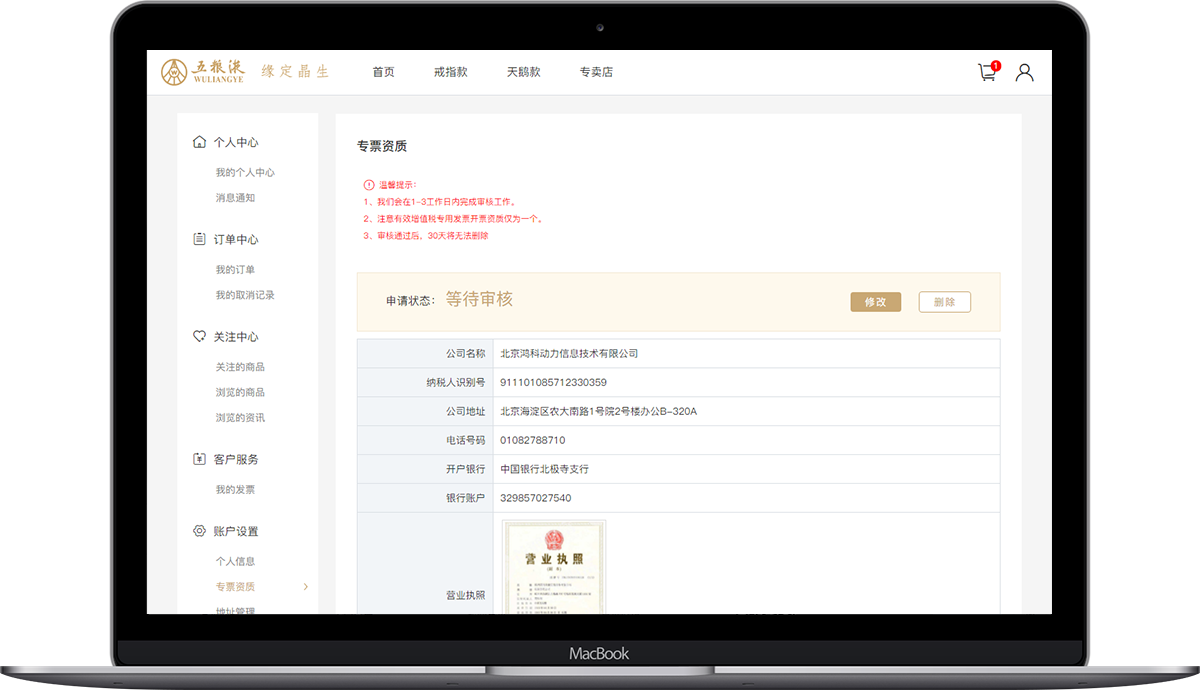1200x690 pixels.
Task: Click tip about 增值税专用发票开票资质
Action: pos(453,219)
